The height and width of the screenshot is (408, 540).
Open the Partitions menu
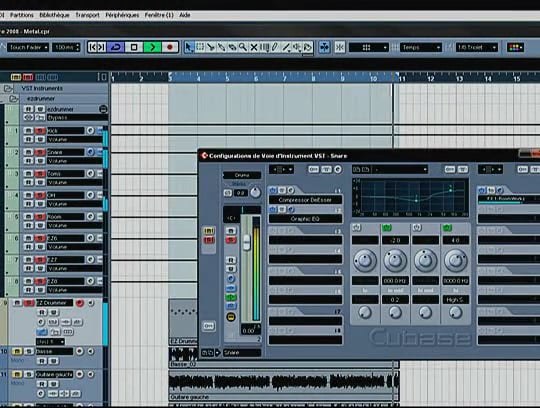coord(22,15)
